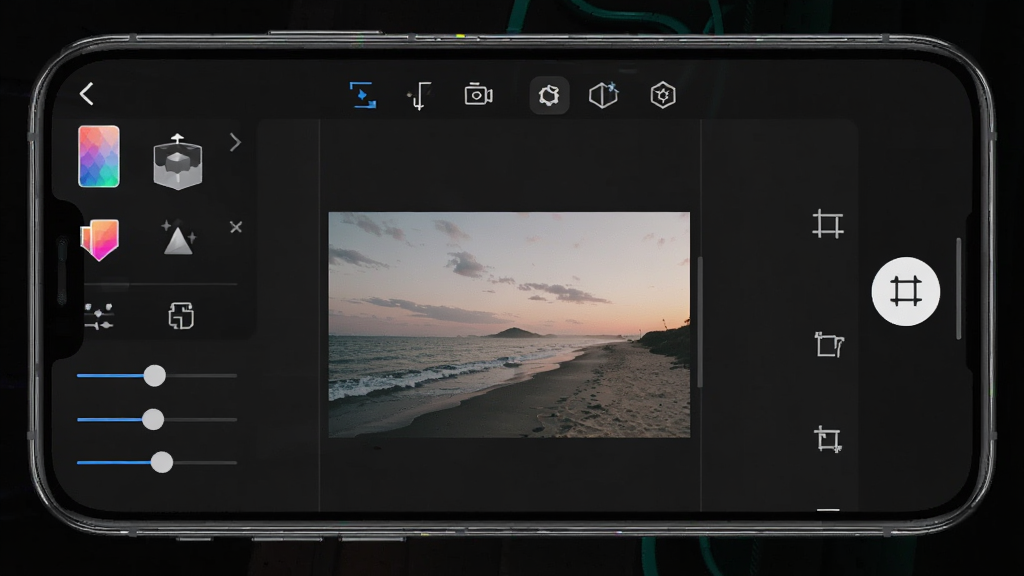Open the adjustment sliders icon

[x=99, y=316]
